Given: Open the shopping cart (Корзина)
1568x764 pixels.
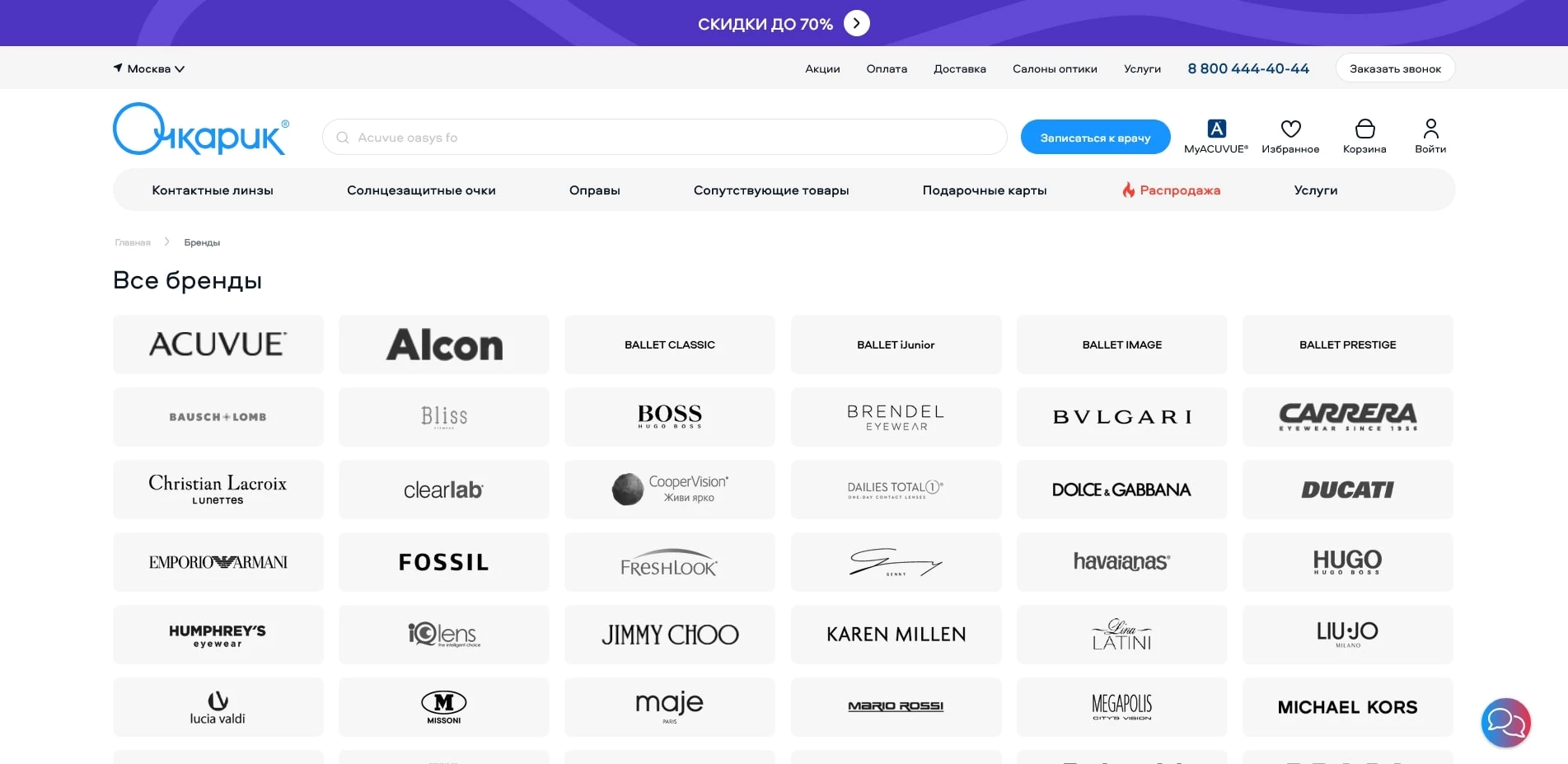Looking at the screenshot, I should [x=1364, y=129].
